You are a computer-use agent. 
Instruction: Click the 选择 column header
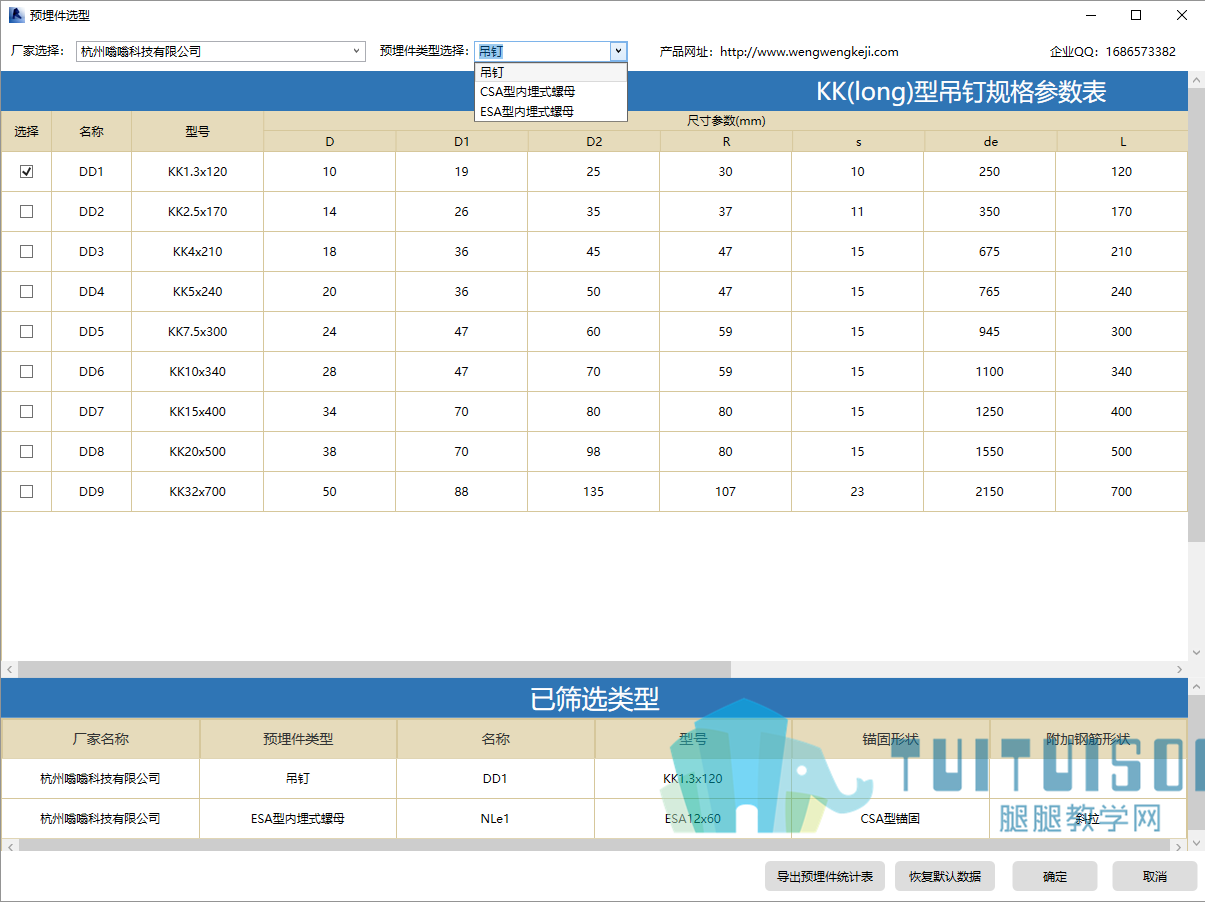[x=26, y=131]
